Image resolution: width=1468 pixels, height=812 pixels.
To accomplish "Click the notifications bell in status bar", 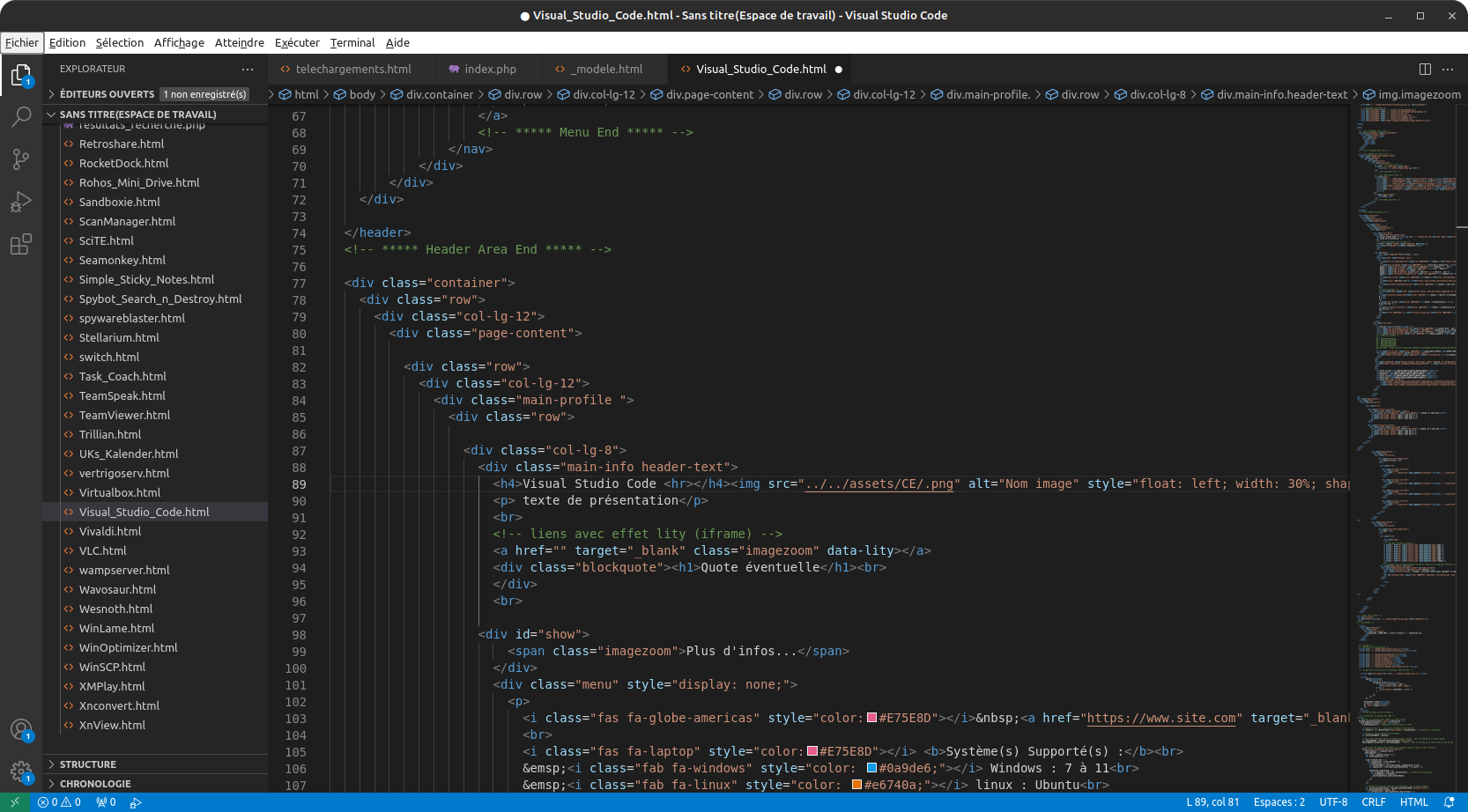I will point(1449,802).
